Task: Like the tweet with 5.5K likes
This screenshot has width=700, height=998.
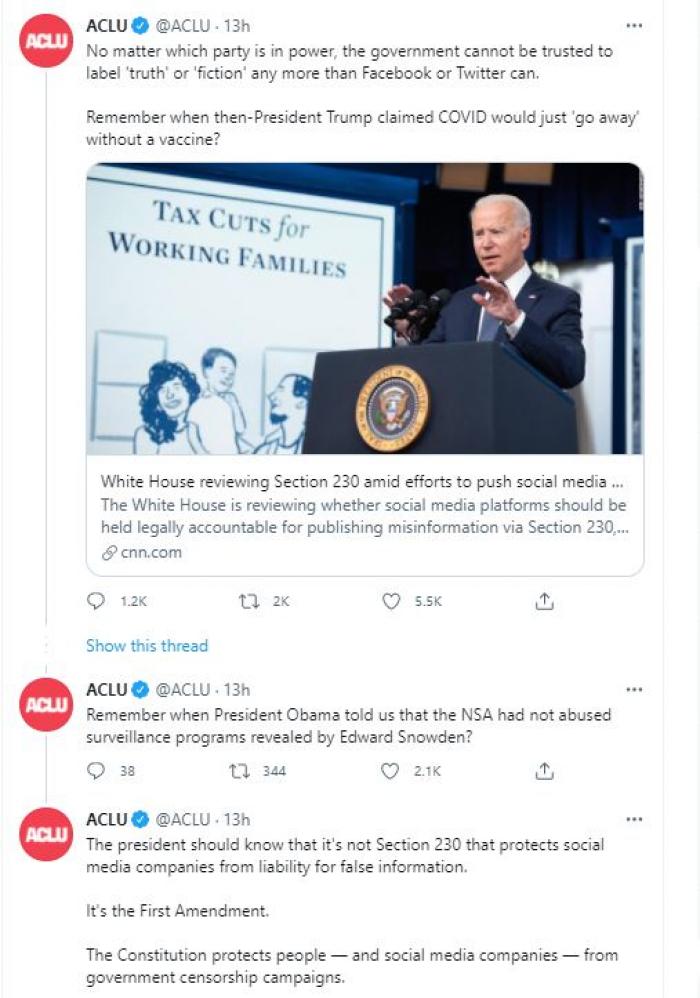Action: click(393, 602)
